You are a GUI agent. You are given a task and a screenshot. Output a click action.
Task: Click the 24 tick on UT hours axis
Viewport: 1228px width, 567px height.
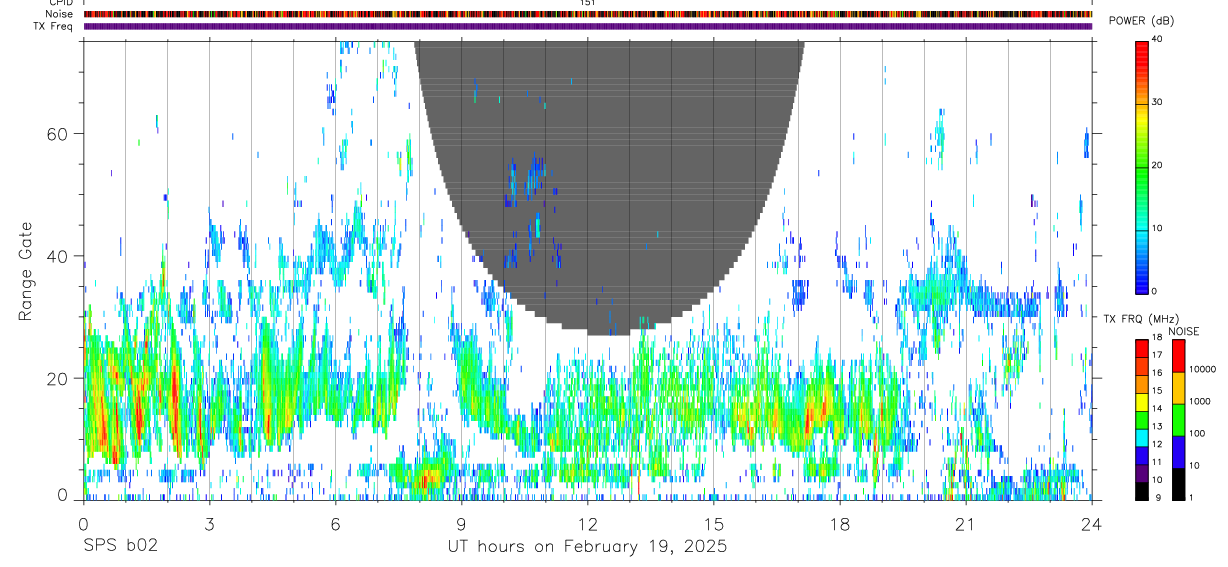pyautogui.click(x=1091, y=524)
